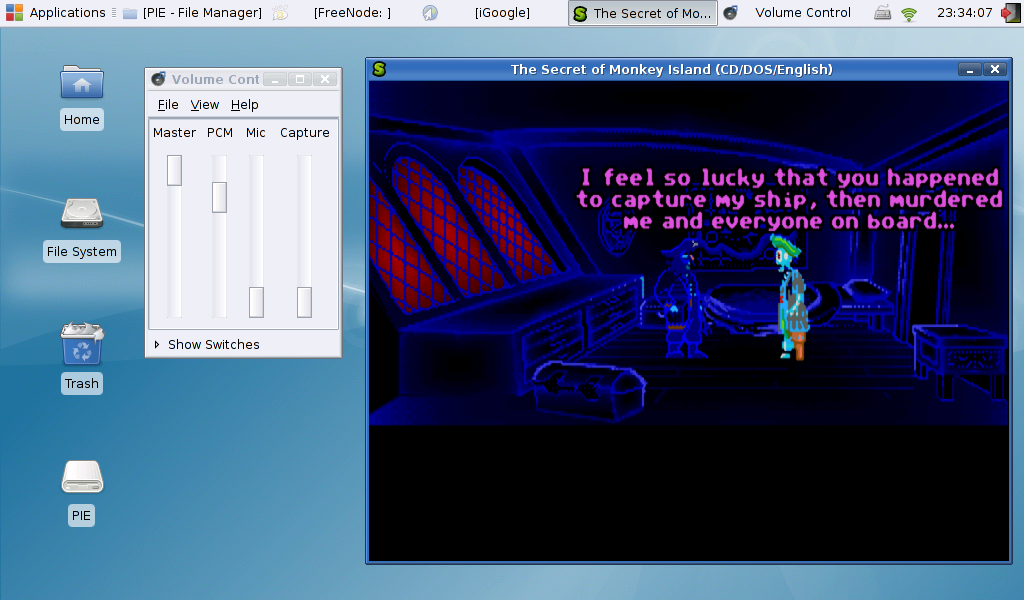This screenshot has height=600, width=1024.
Task: Open the PIE removable drive icon
Action: click(82, 477)
